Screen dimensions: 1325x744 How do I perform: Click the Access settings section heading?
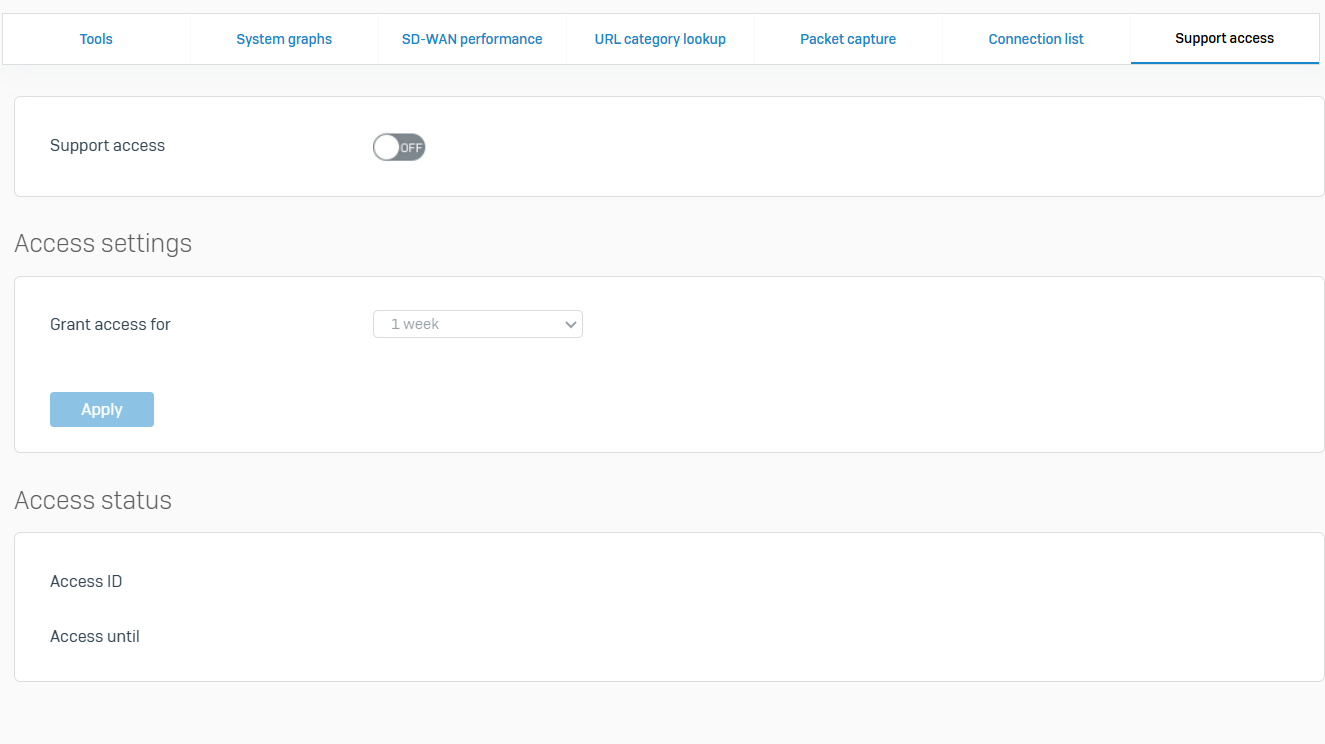click(x=103, y=243)
